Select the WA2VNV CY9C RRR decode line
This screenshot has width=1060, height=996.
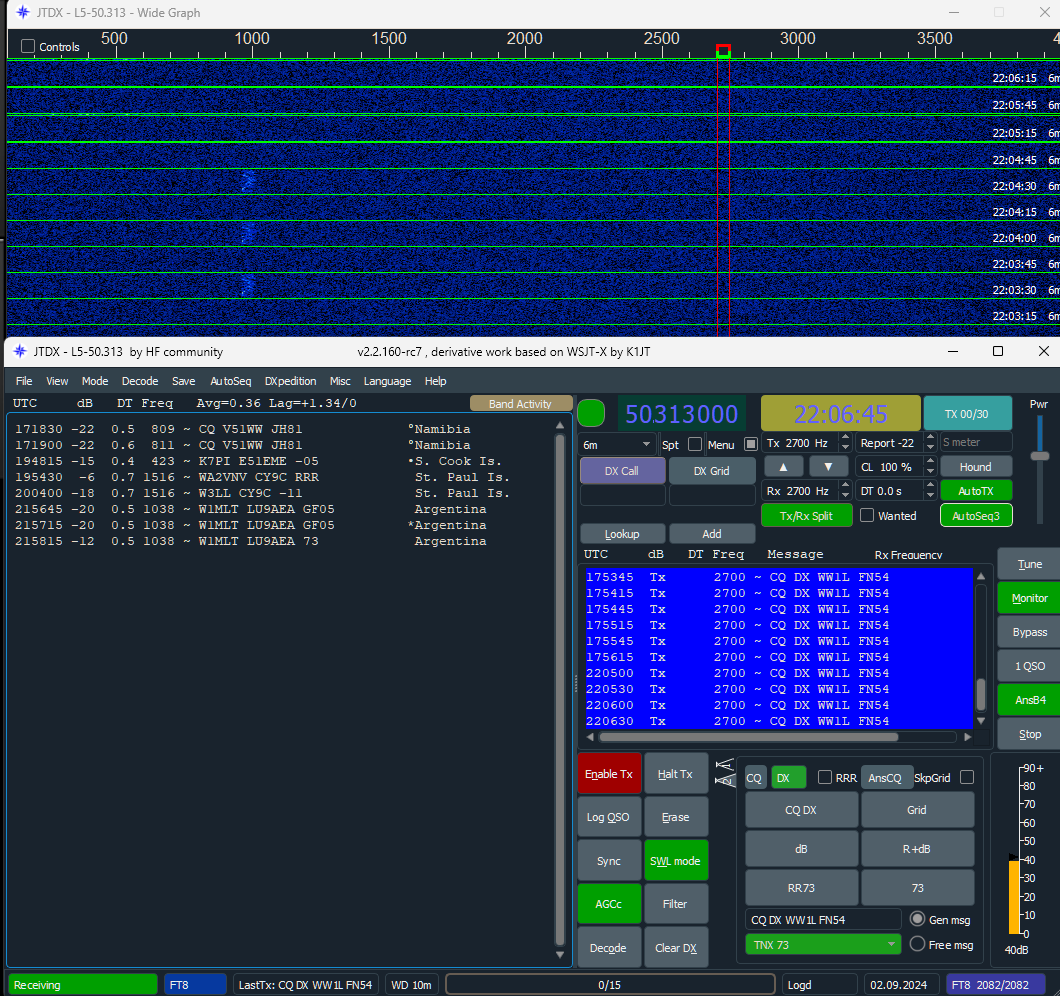click(x=262, y=477)
